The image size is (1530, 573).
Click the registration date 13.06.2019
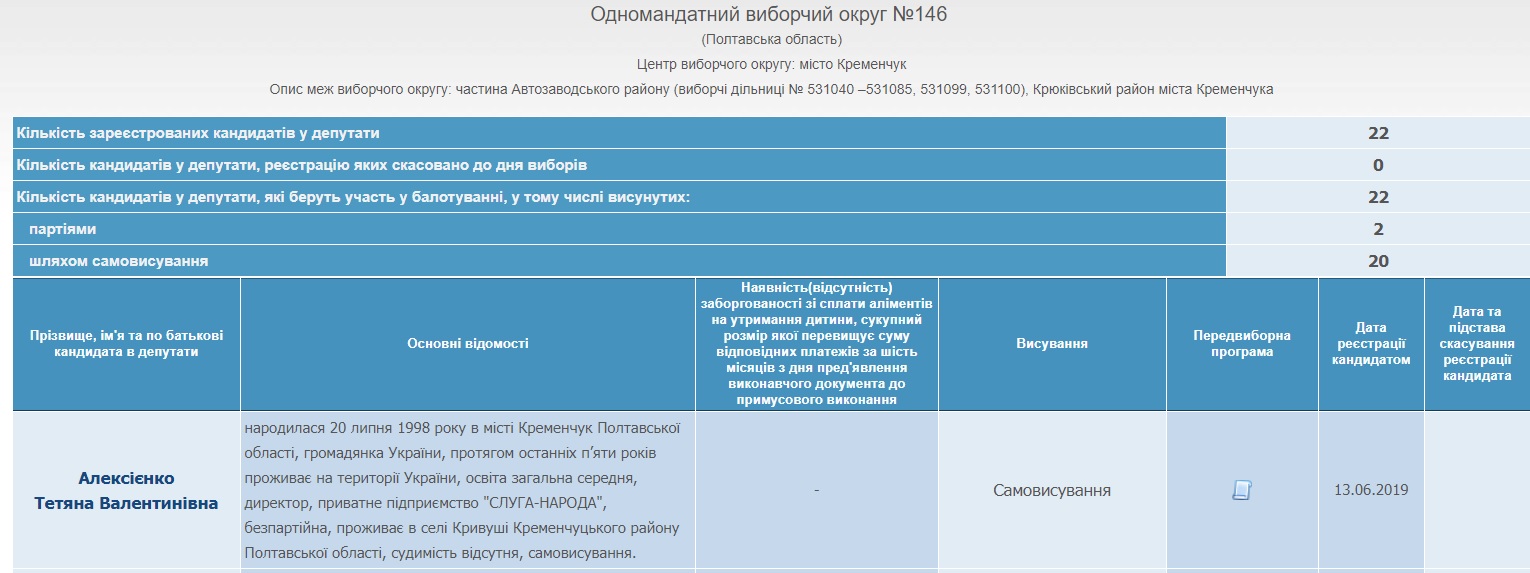pyautogui.click(x=1371, y=490)
